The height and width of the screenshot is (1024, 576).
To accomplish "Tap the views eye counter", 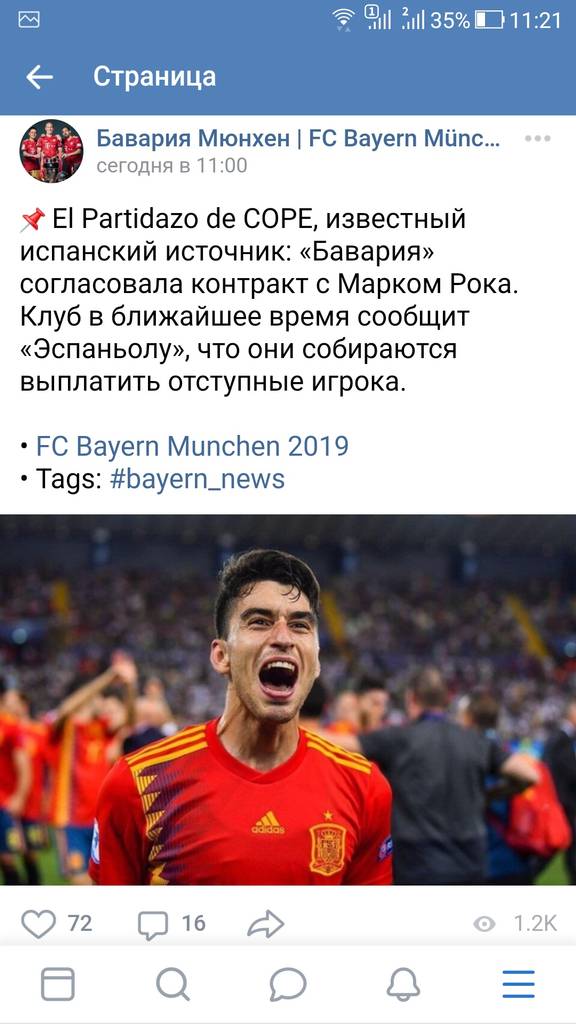I will [x=515, y=923].
